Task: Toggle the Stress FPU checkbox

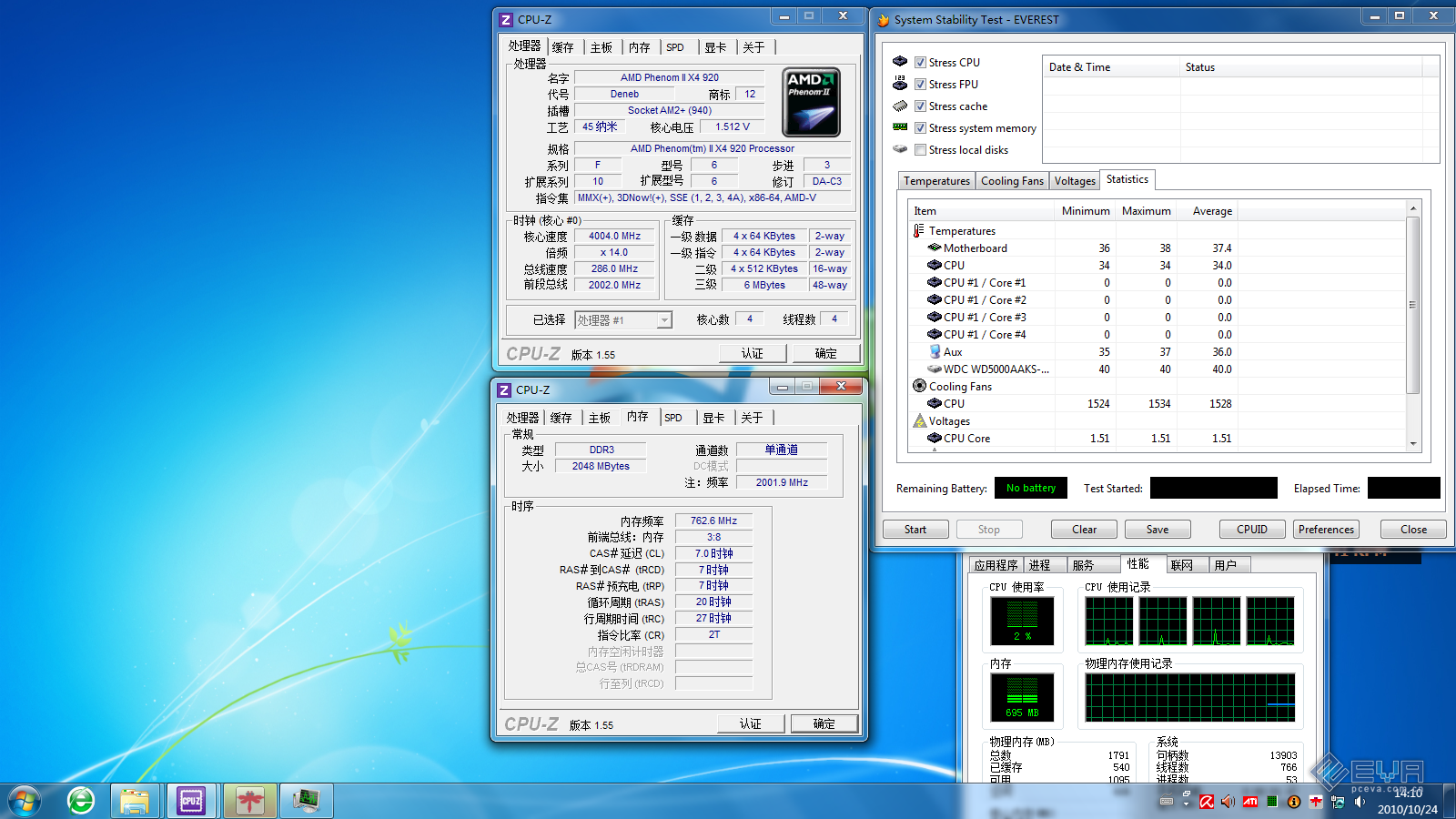Action: 920,84
